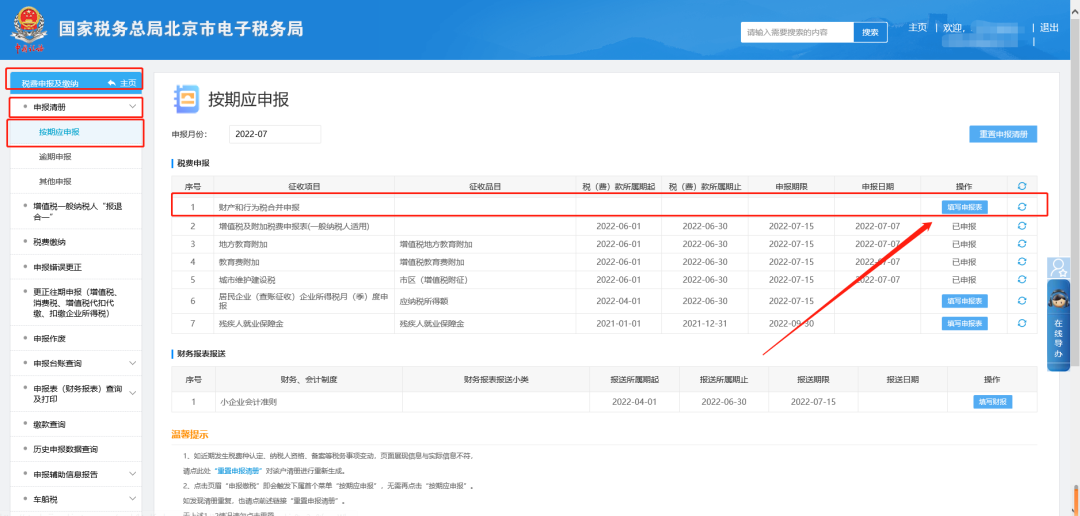
Task: Select 逾期申报 in the sidebar
Action: 56,157
